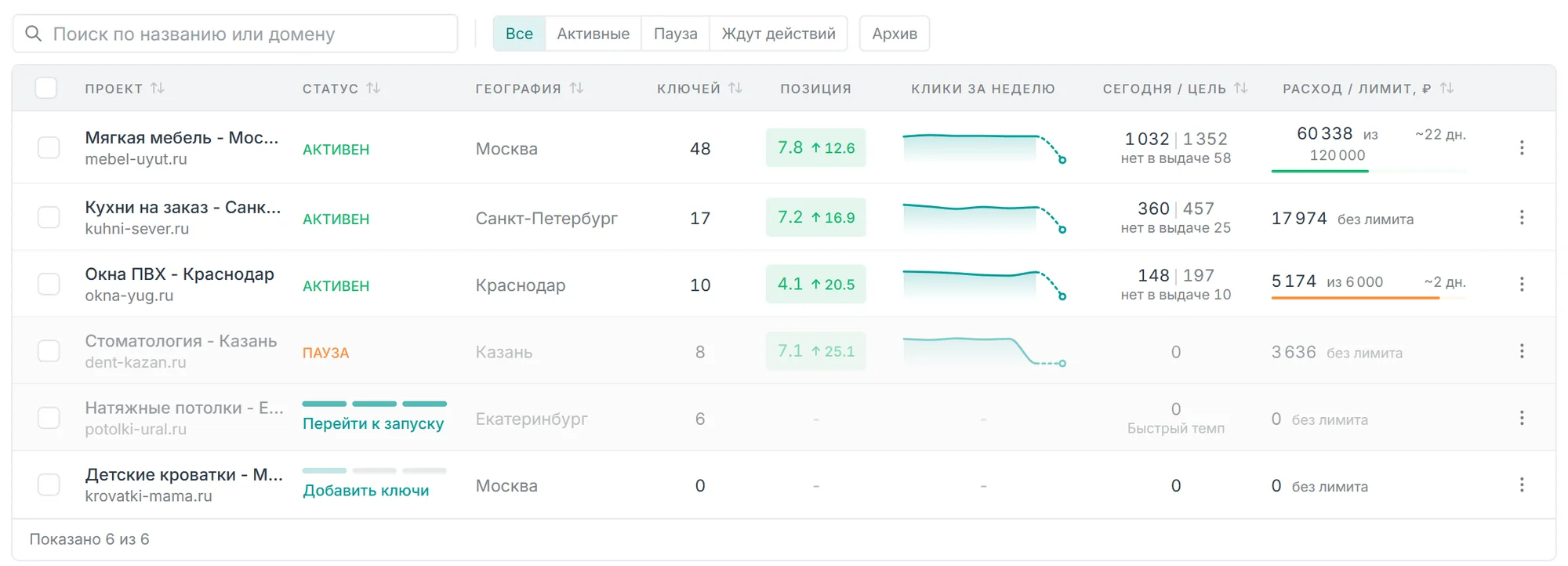Open the three-dot menu for potolki-ural.ru
1568x566 pixels.
(1522, 418)
